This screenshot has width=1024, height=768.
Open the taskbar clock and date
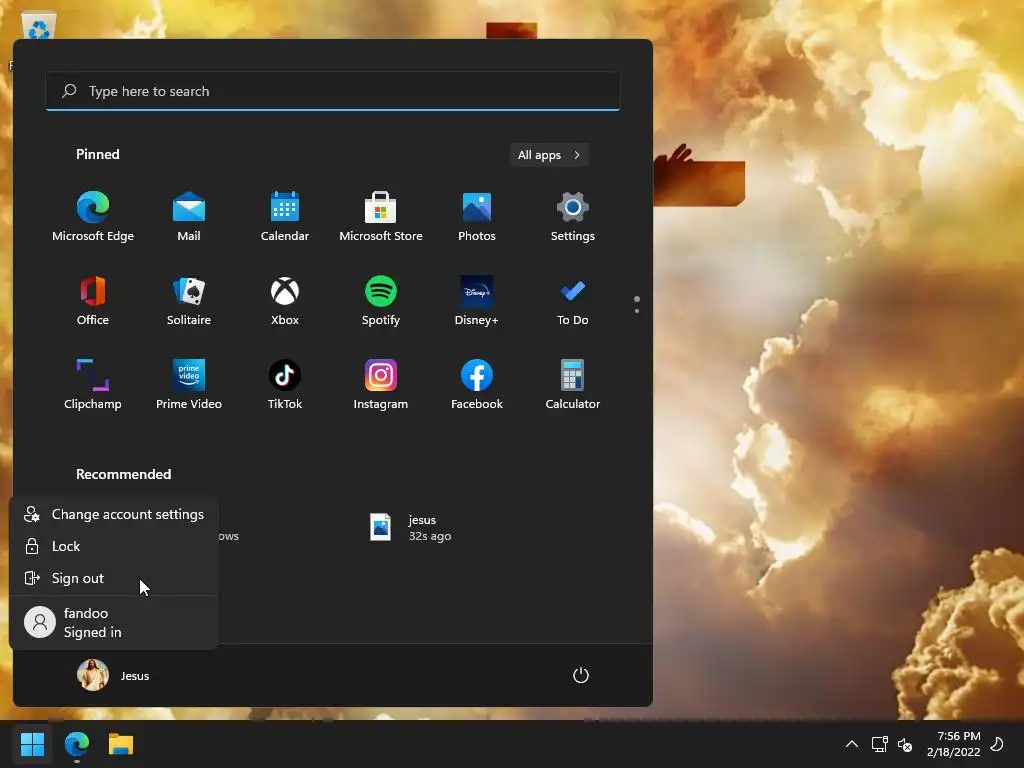(x=953, y=744)
